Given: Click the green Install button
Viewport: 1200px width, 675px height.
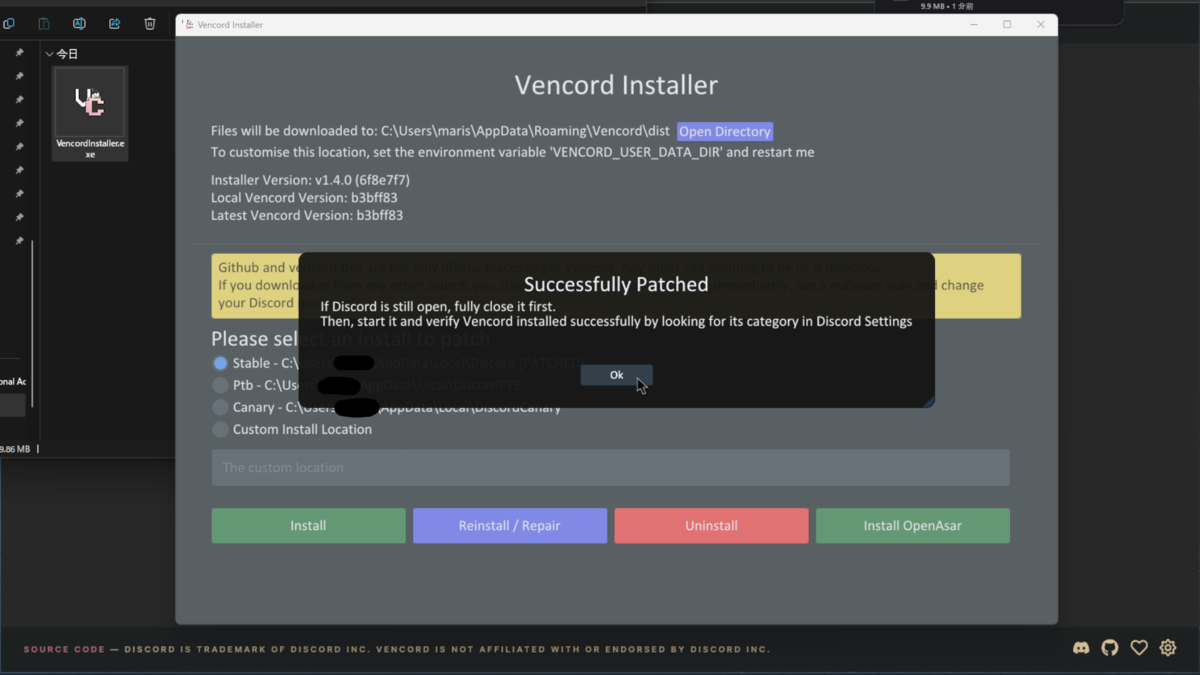Looking at the screenshot, I should pos(308,526).
